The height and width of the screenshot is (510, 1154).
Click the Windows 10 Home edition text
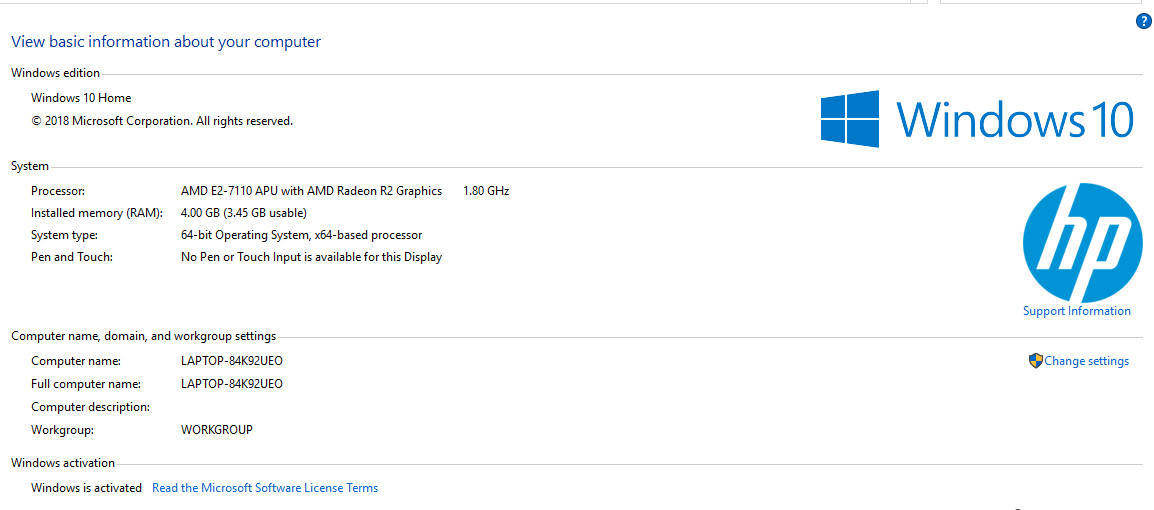click(x=81, y=98)
